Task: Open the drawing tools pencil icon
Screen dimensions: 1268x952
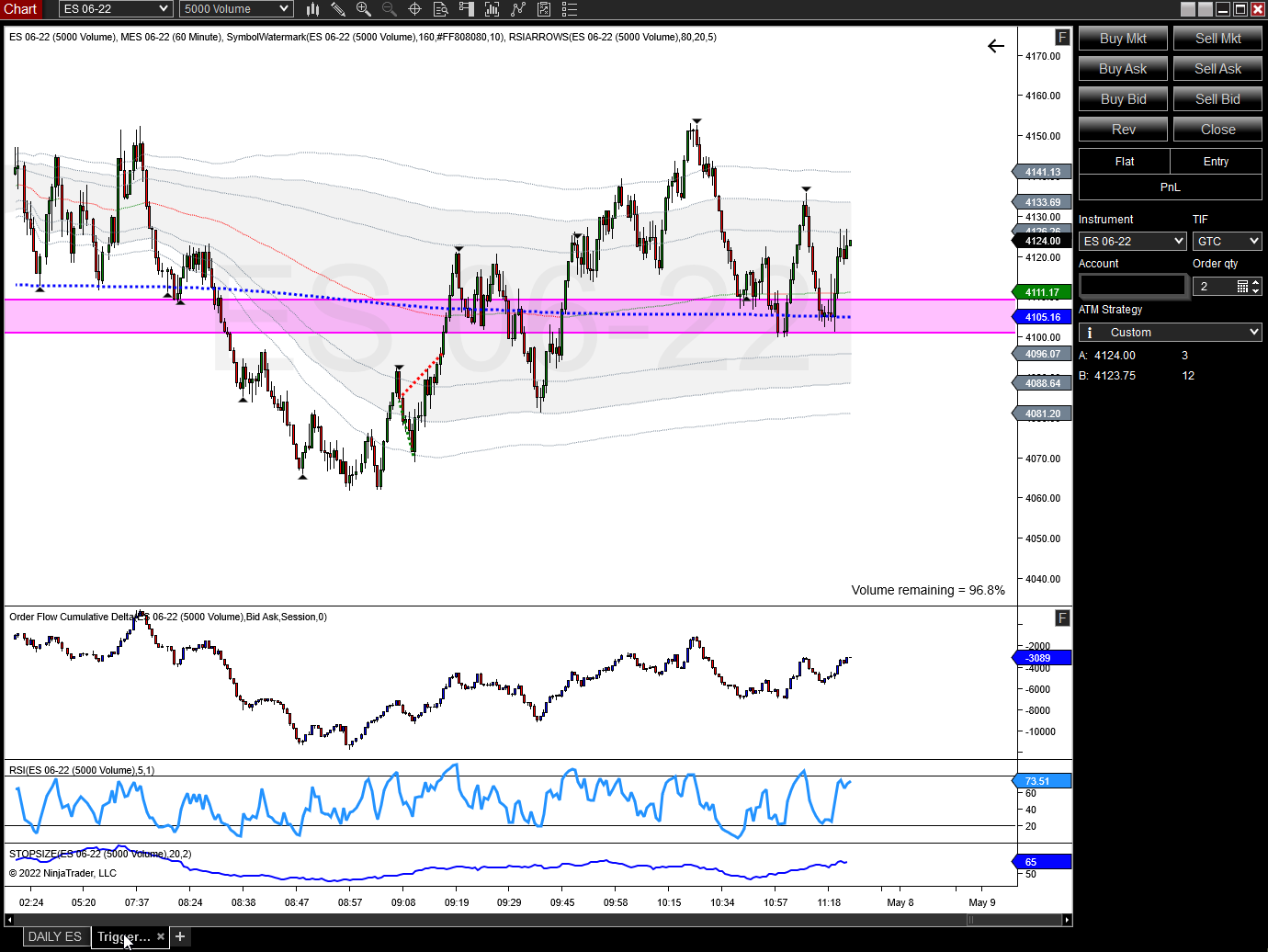Action: (338, 9)
